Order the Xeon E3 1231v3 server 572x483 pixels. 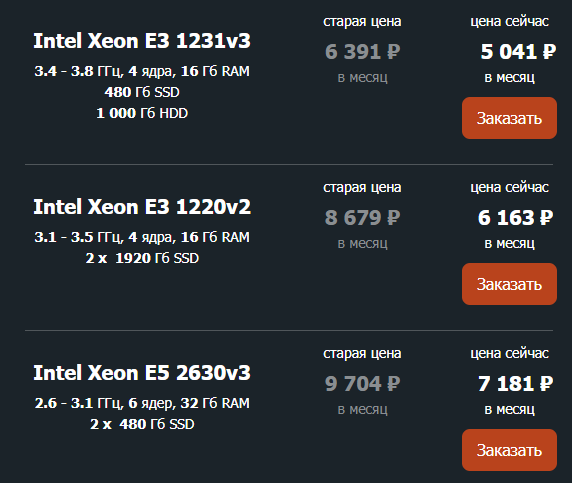click(x=509, y=118)
